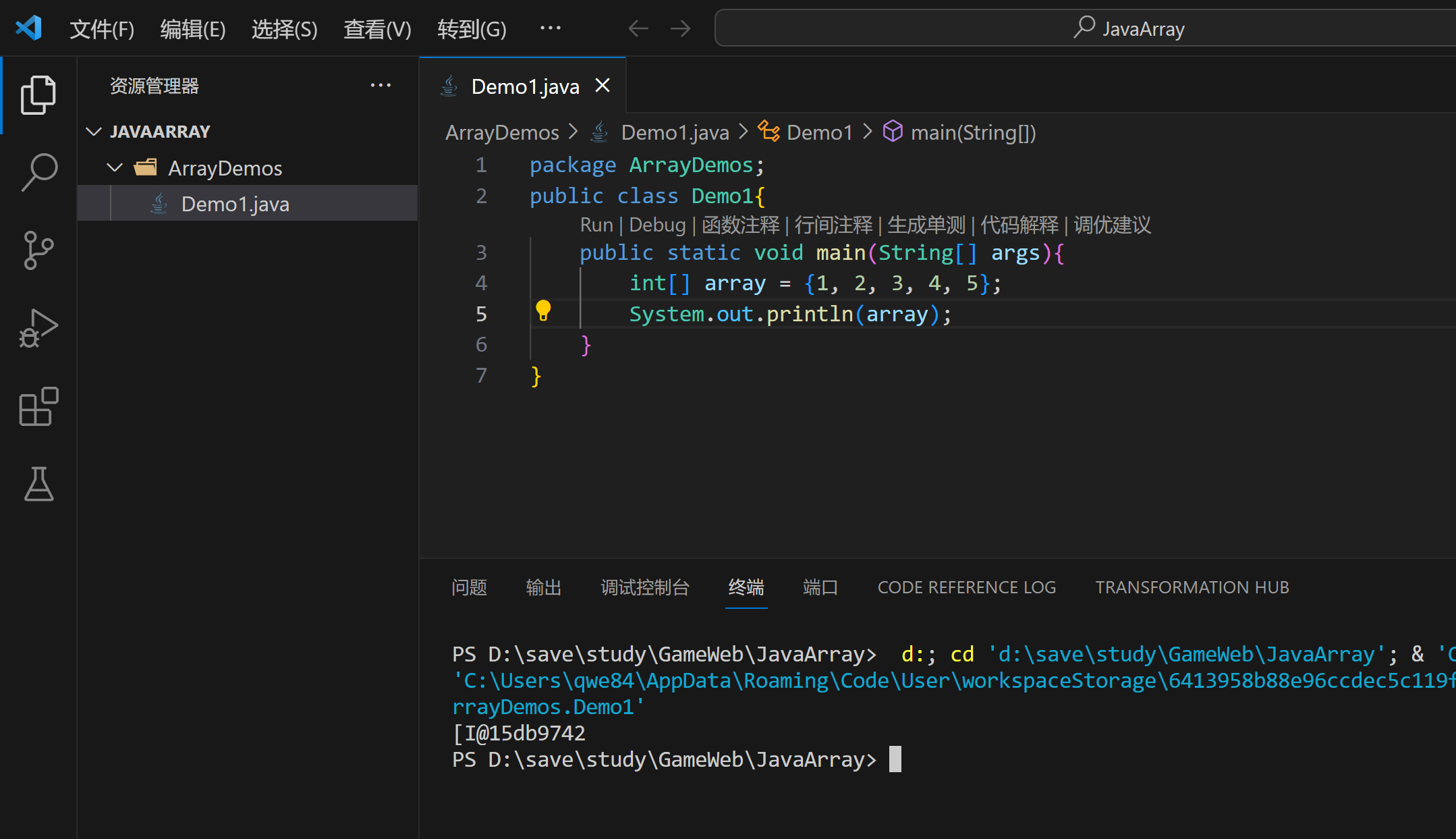Image resolution: width=1456 pixels, height=839 pixels.
Task: Click the VS Code logo icon
Action: pos(28,28)
